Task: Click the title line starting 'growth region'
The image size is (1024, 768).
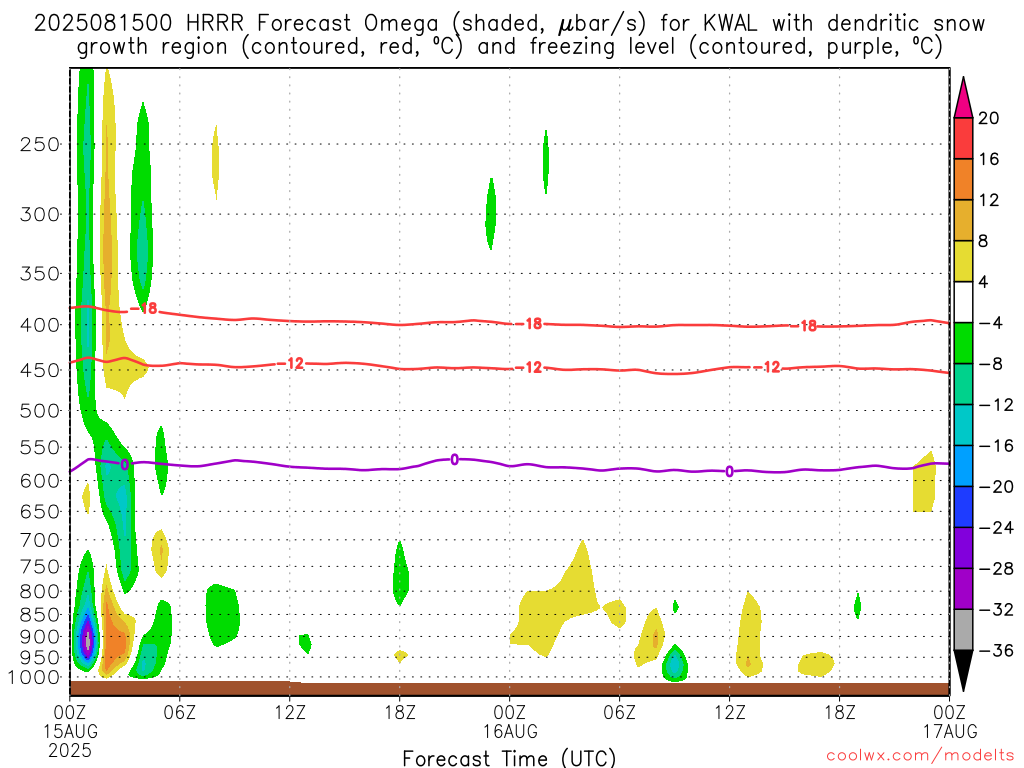Action: [509, 47]
